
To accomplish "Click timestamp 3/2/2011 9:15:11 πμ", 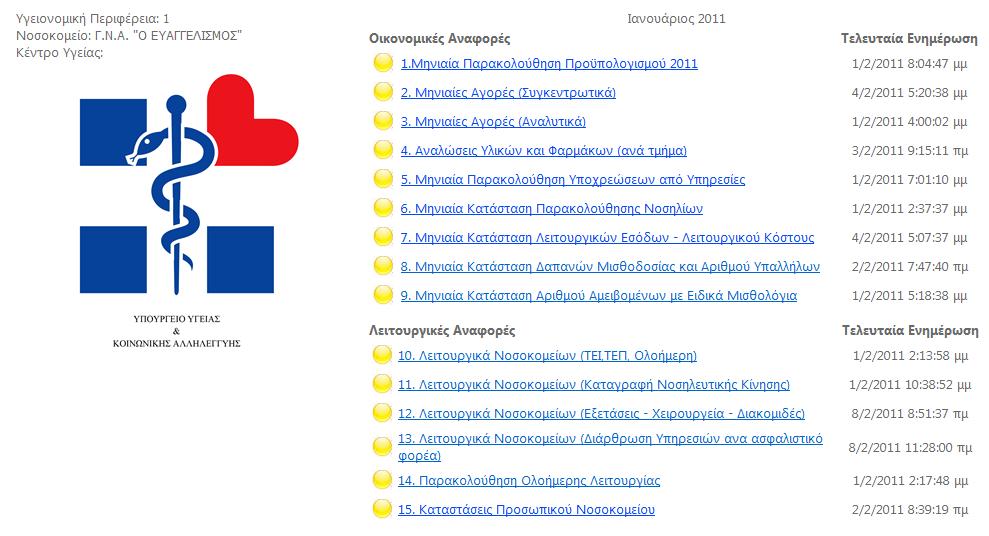I will 909,151.
